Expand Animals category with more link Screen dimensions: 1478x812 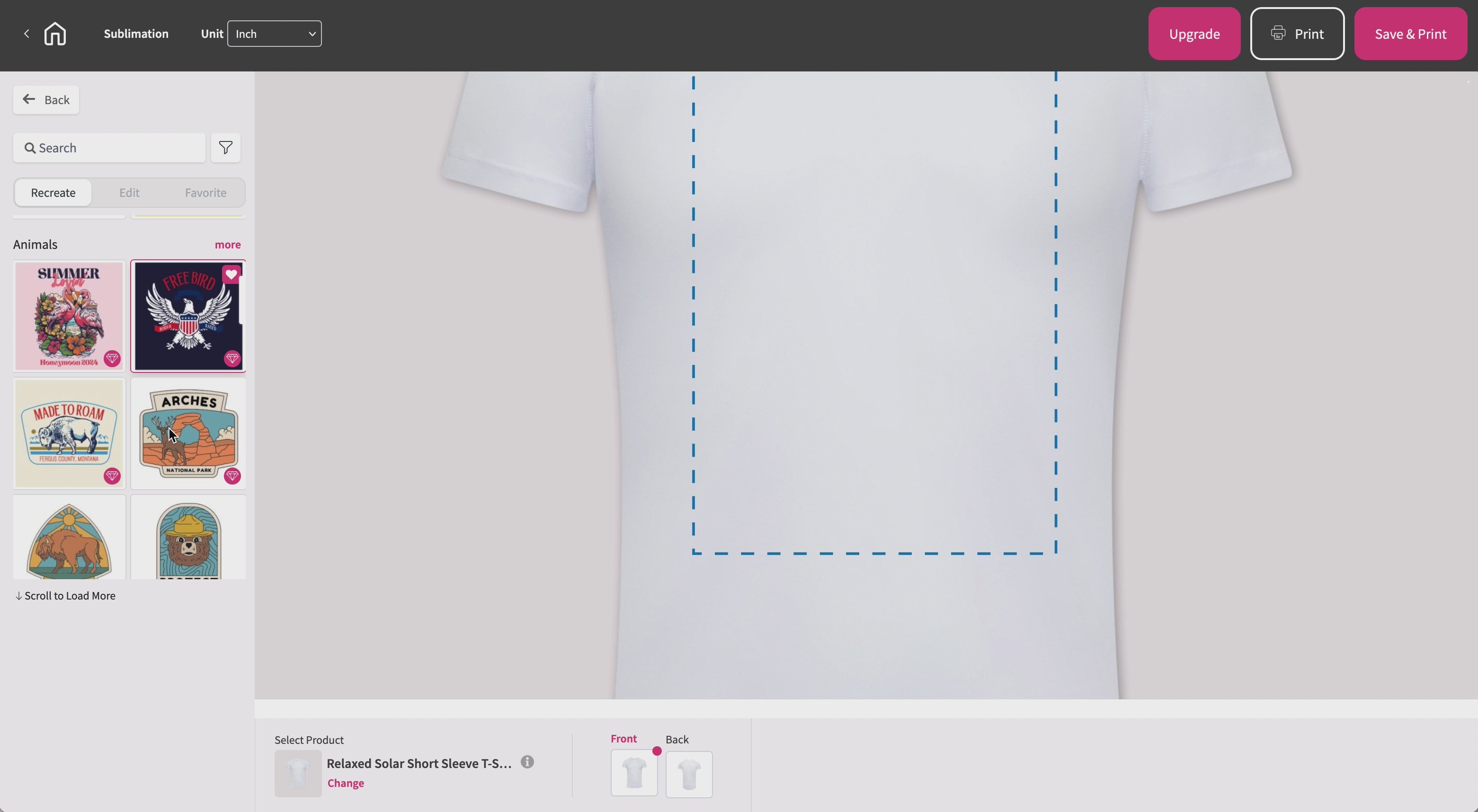coord(228,245)
